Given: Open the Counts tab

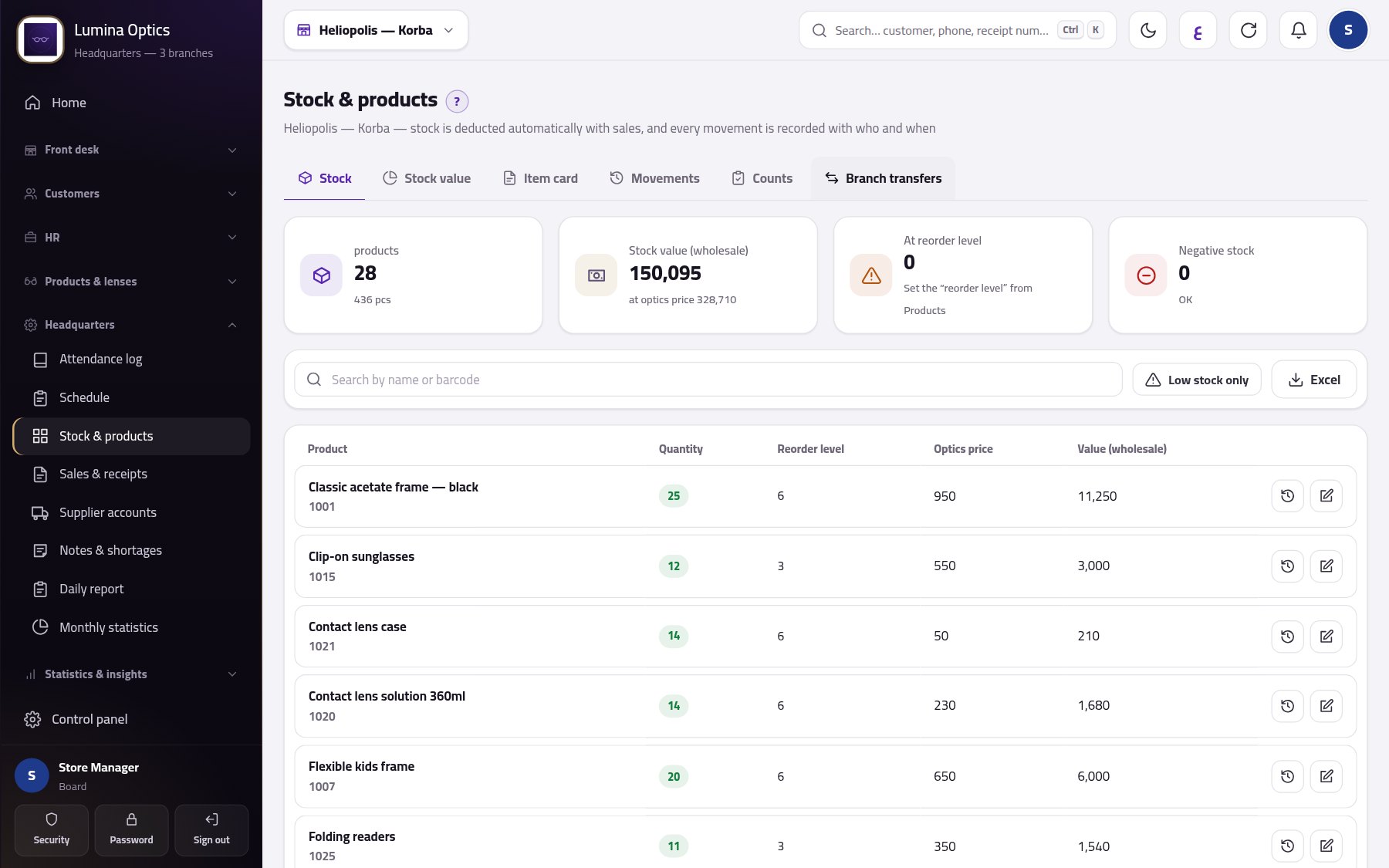Looking at the screenshot, I should coord(762,178).
